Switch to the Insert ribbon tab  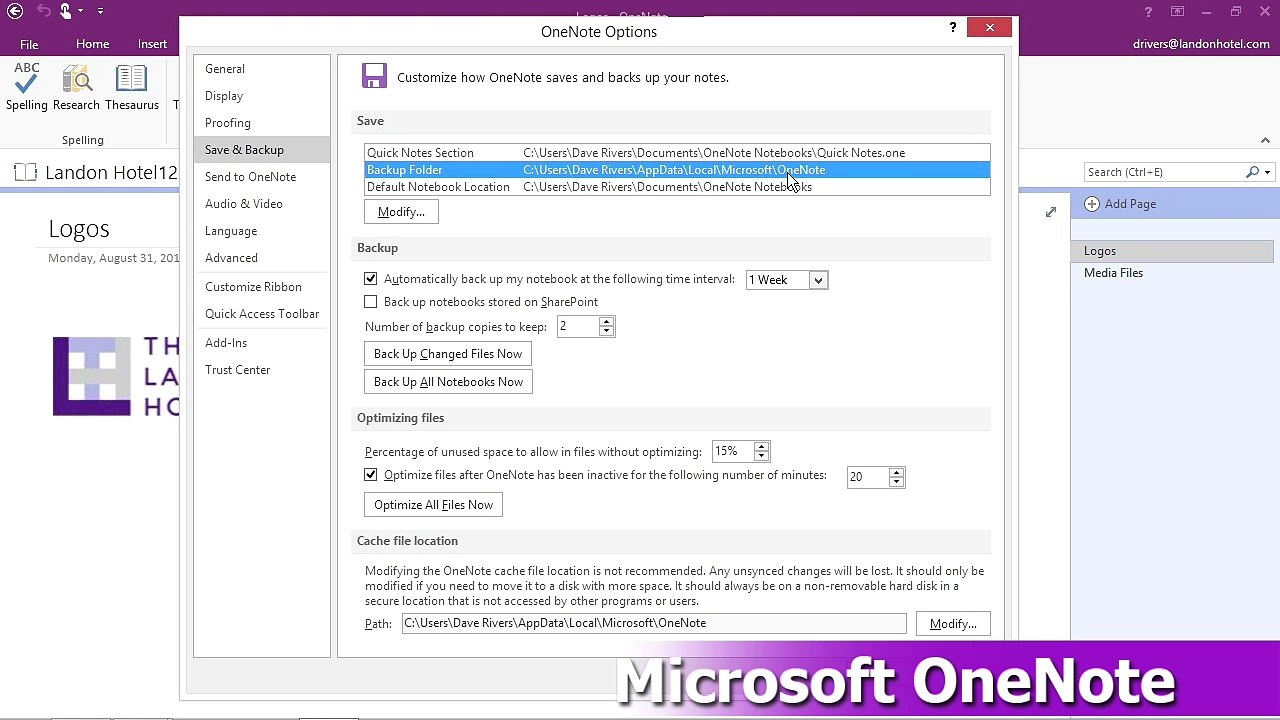(152, 44)
